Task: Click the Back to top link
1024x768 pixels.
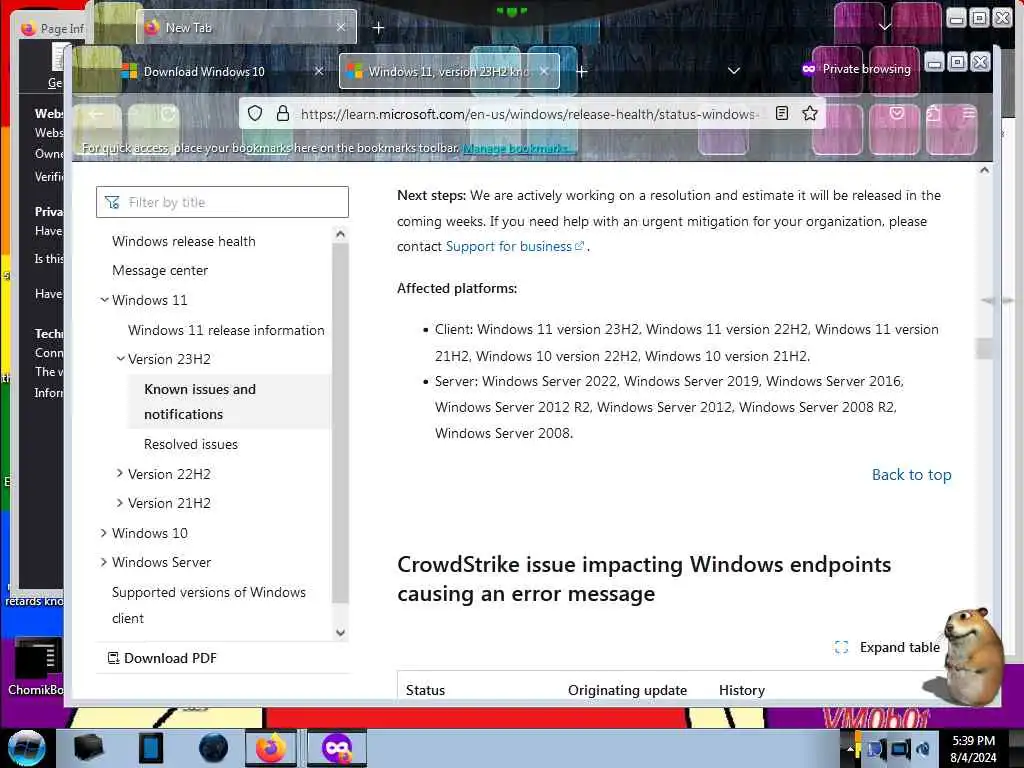Action: tap(912, 475)
